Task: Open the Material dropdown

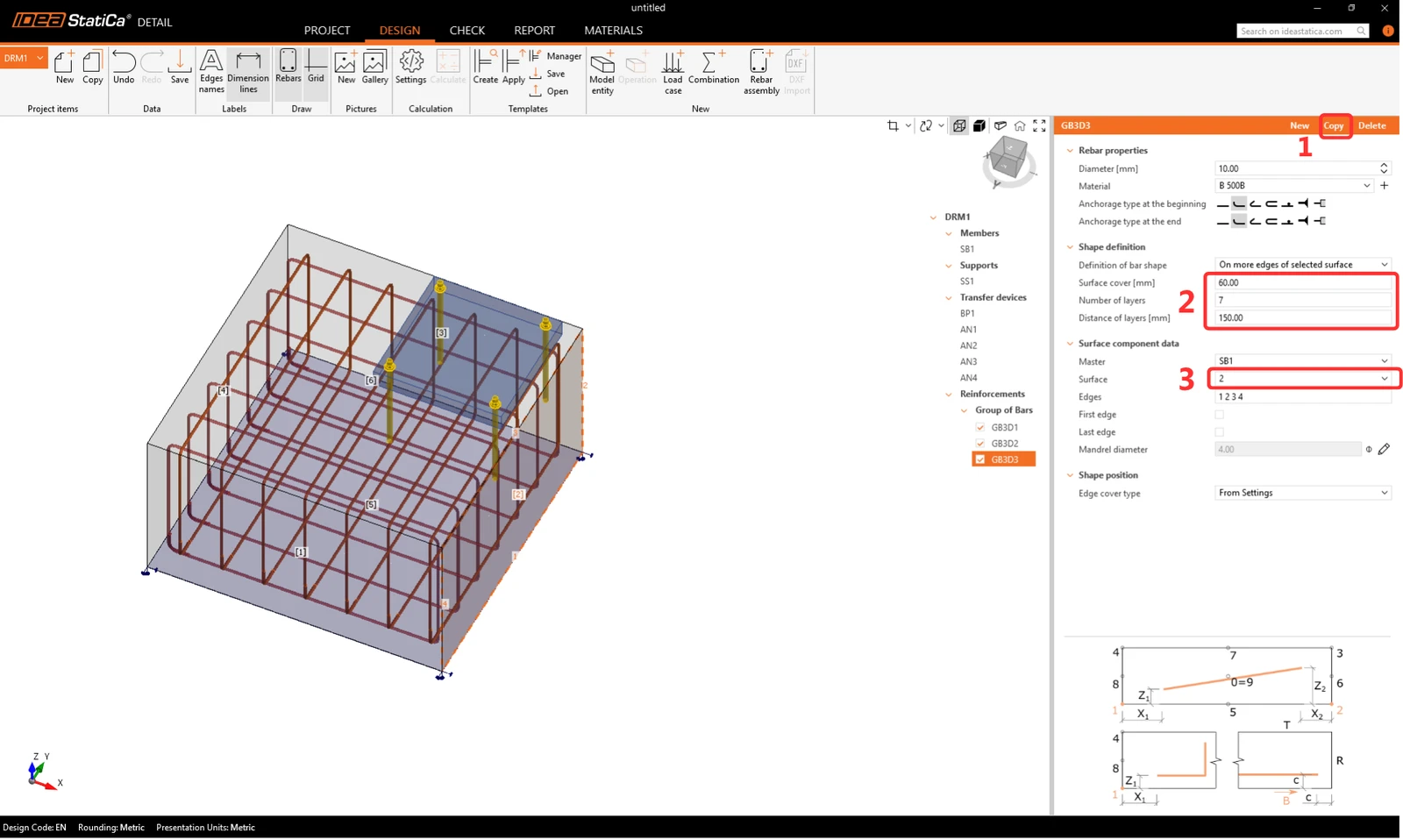Action: [1293, 186]
